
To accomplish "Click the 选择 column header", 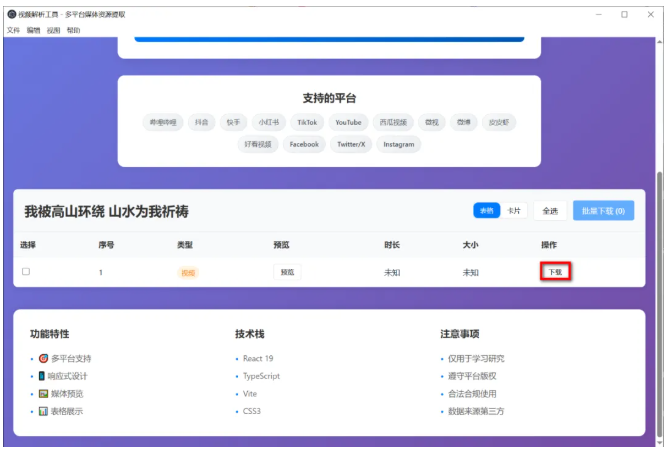I will [28, 245].
